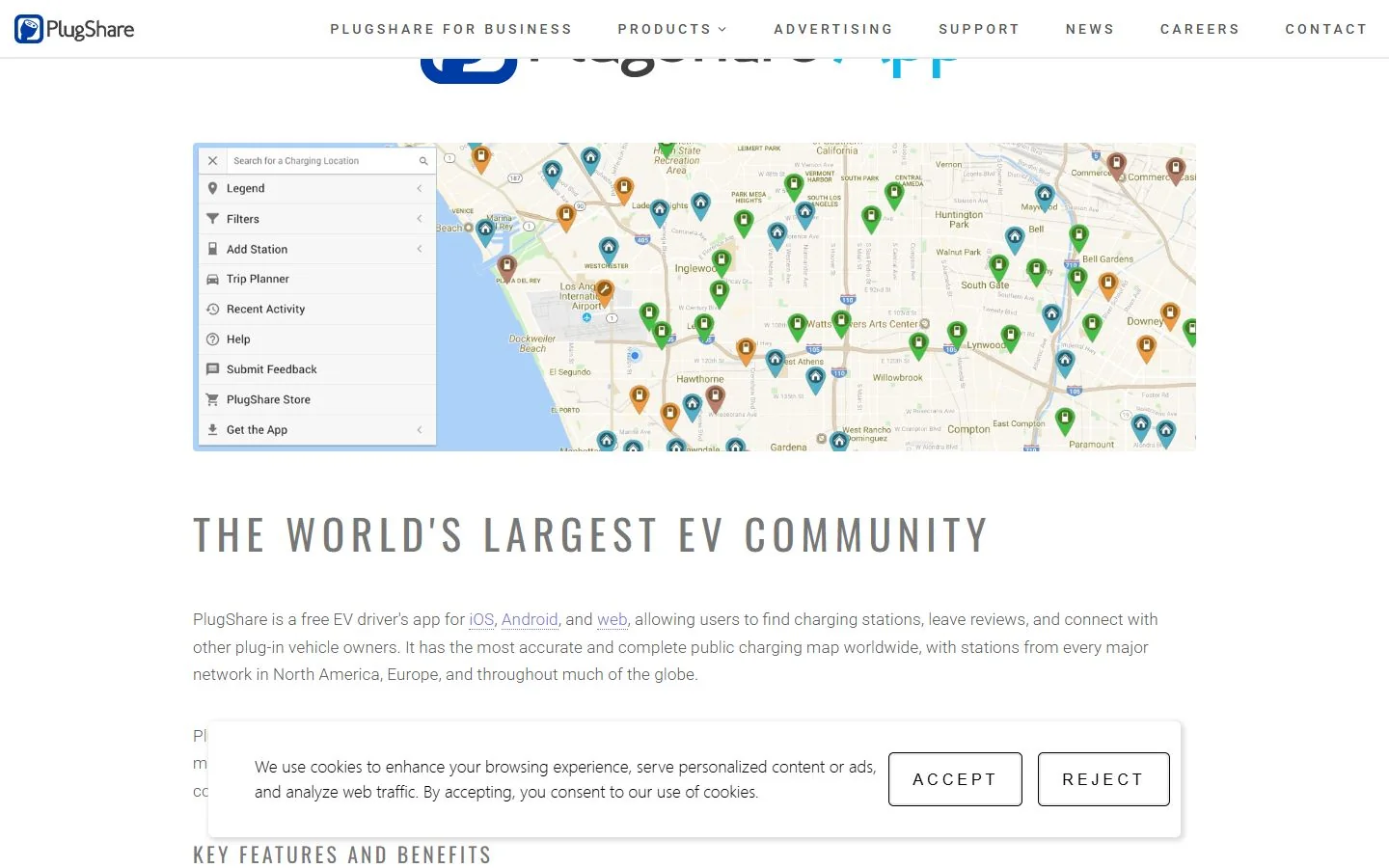The height and width of the screenshot is (868, 1389).
Task: Go to the Advertising page
Action: [x=833, y=29]
